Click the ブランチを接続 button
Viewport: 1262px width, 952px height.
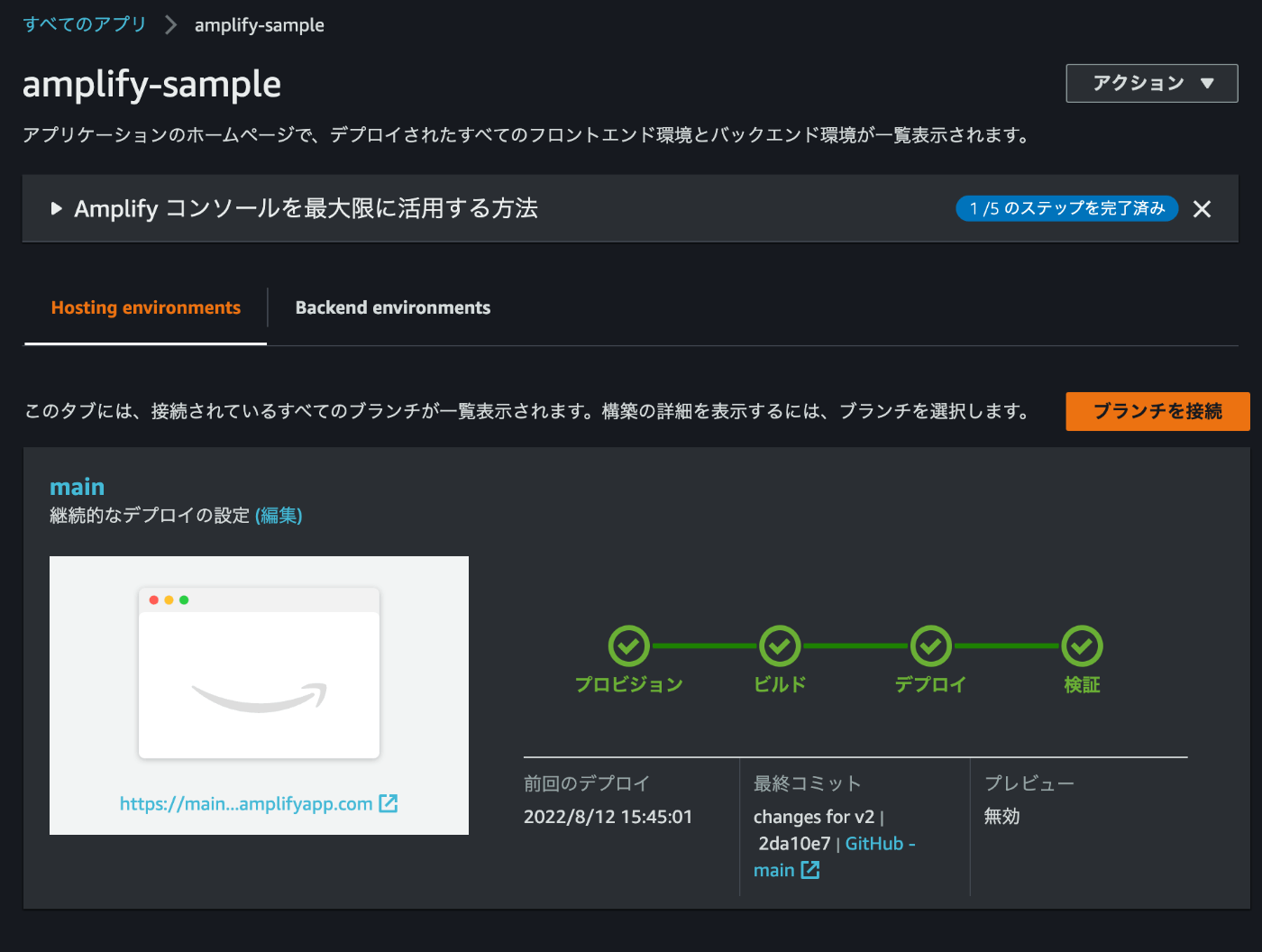(x=1157, y=411)
